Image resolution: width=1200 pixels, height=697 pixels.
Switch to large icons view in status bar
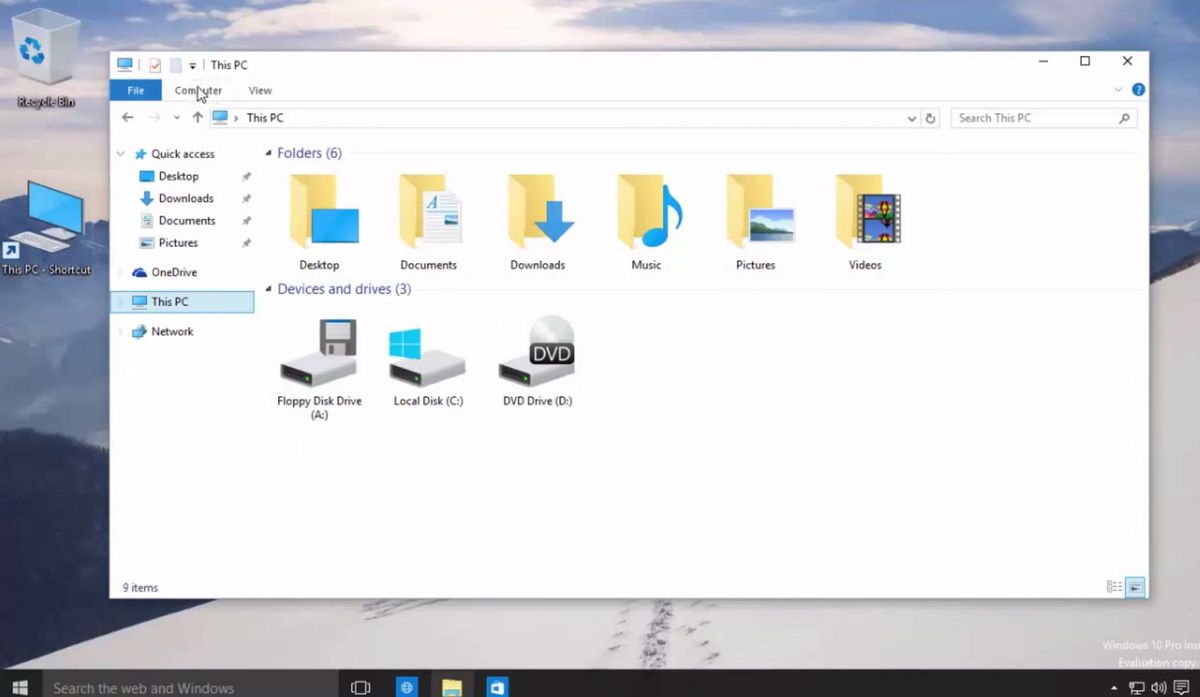tap(1134, 587)
